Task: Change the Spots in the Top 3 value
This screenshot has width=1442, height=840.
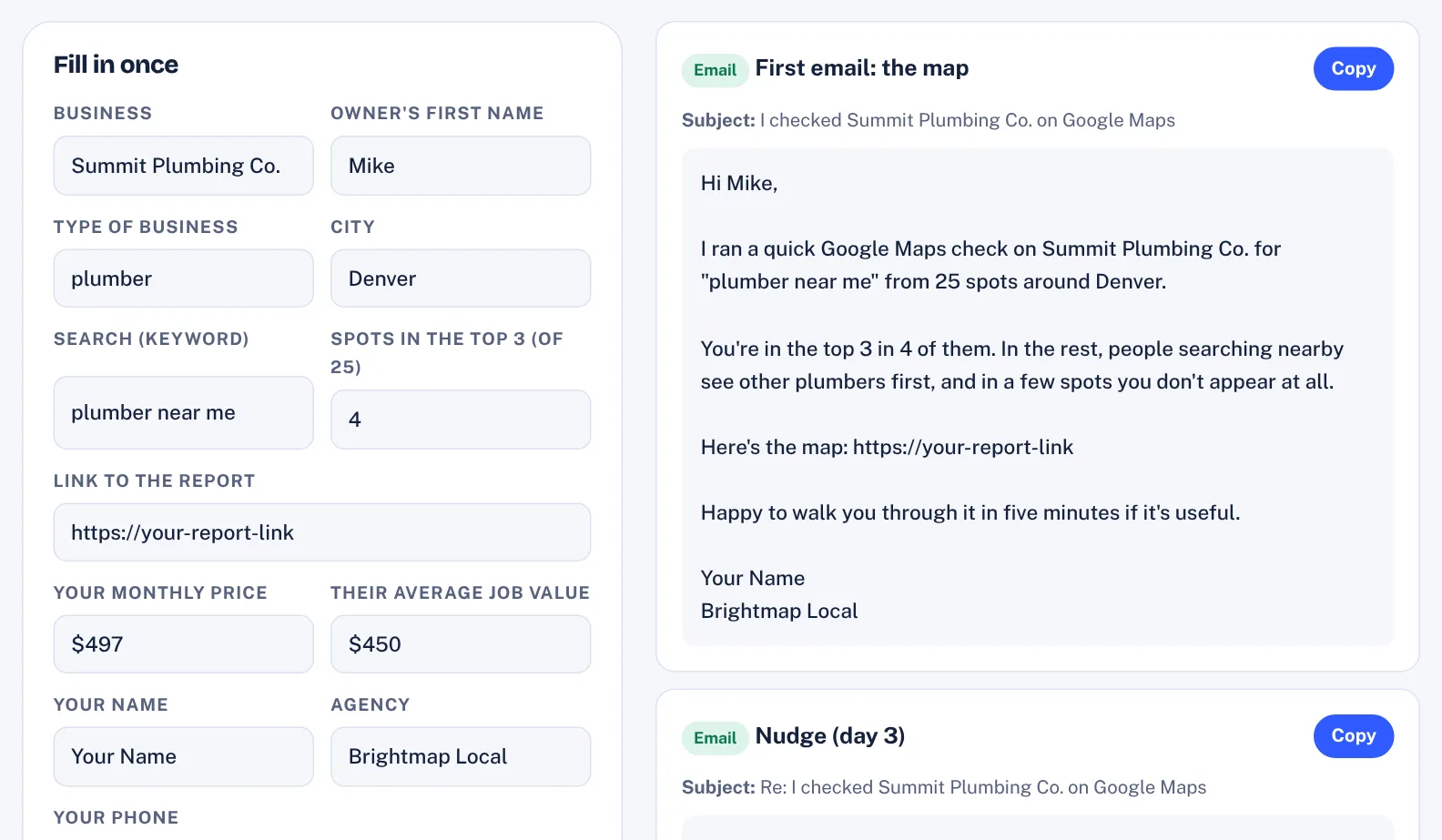Action: pos(461,420)
